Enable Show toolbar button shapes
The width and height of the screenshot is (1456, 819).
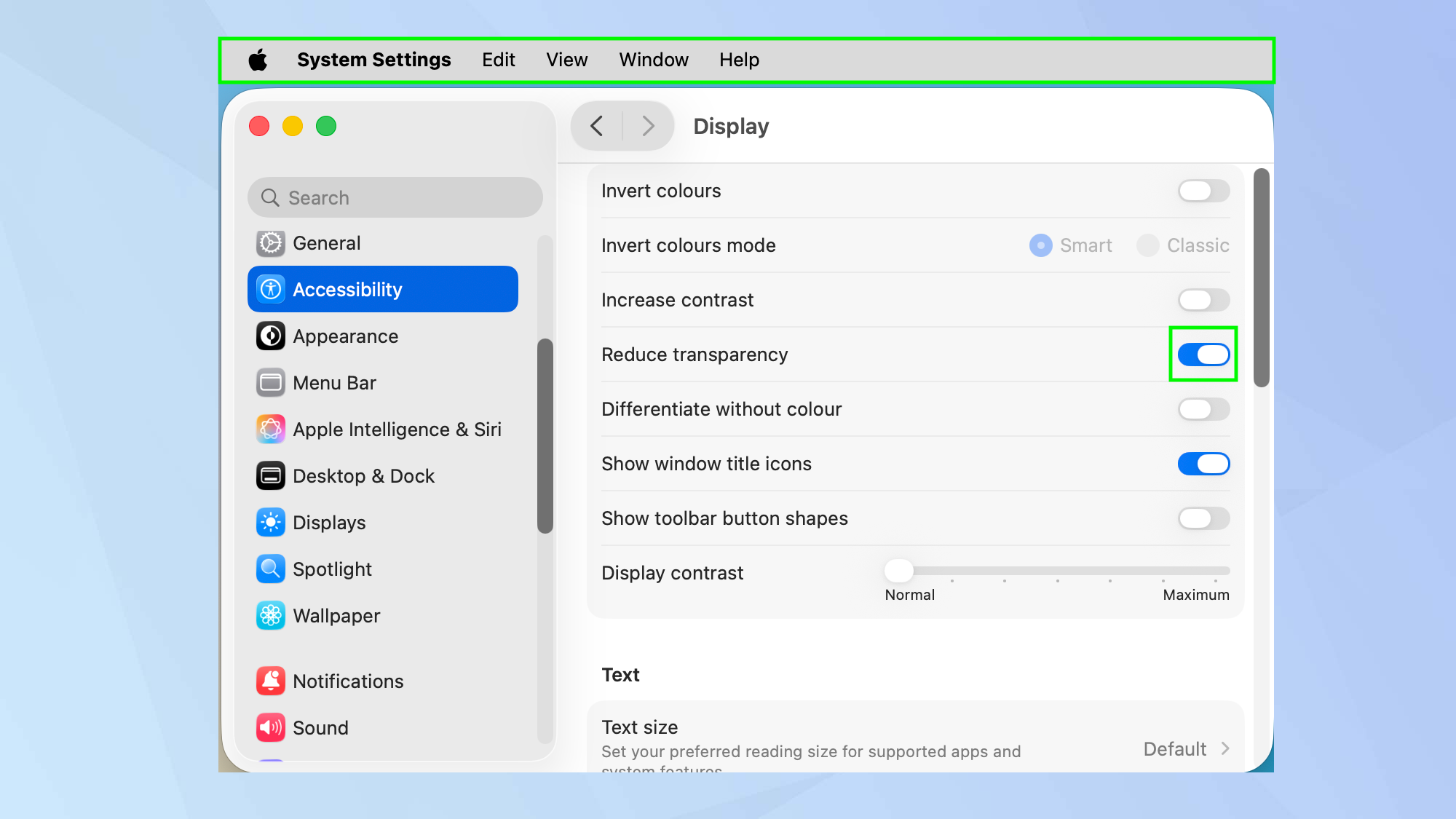point(1203,518)
